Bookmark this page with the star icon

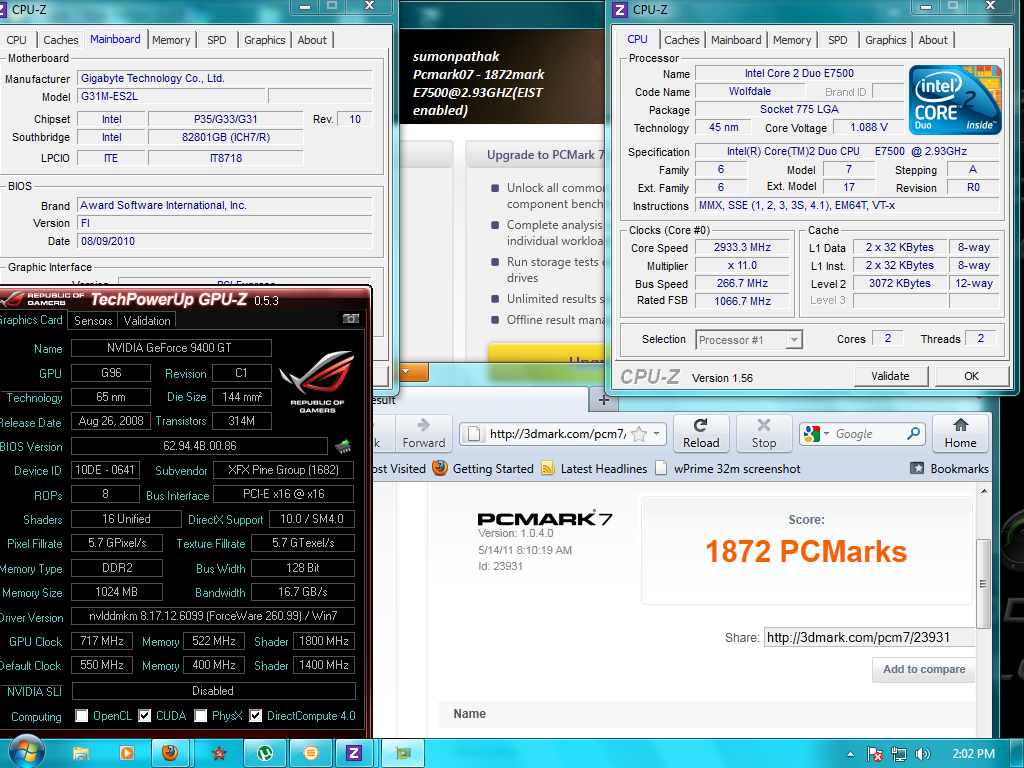[639, 434]
